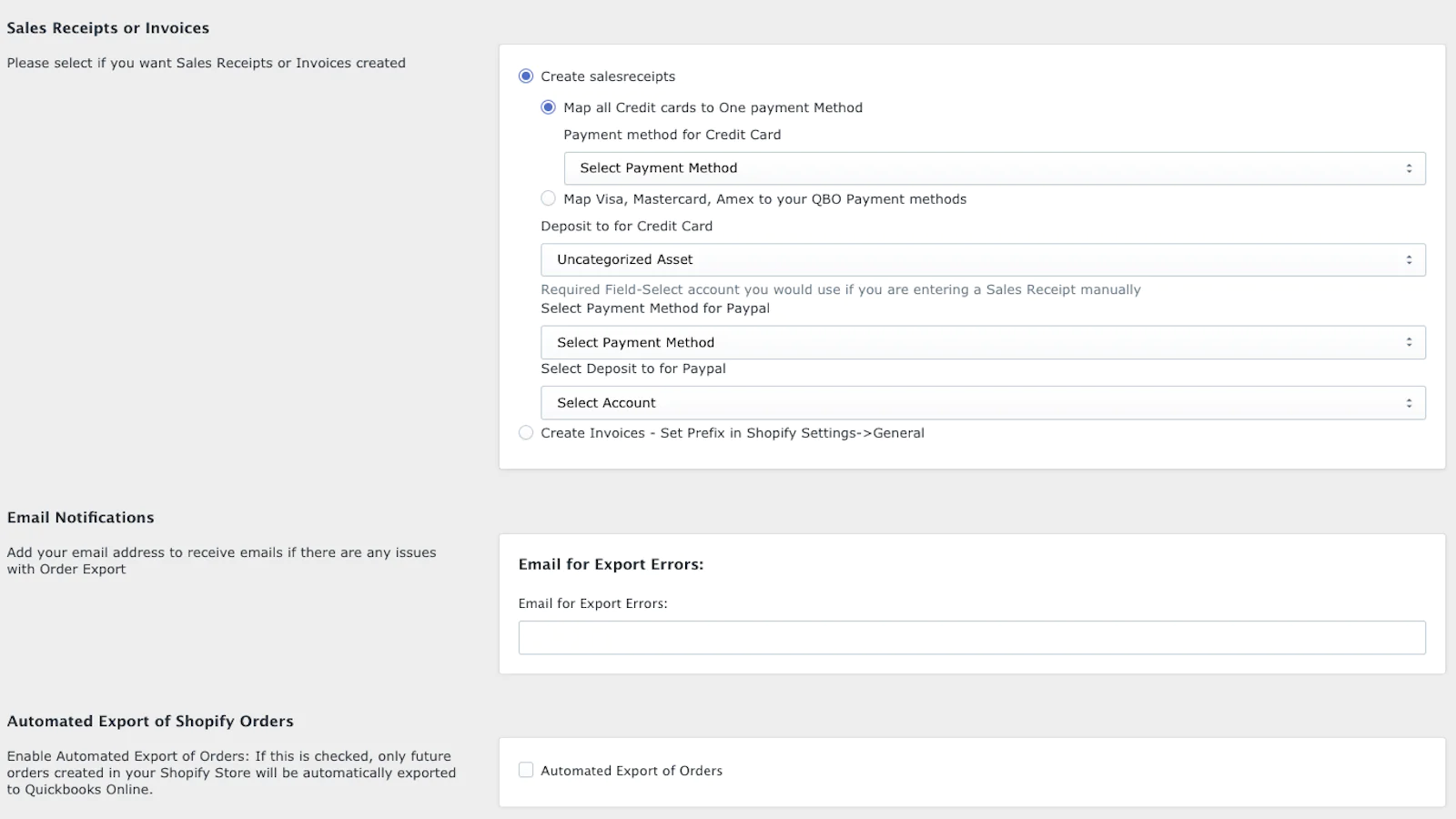Click 'Add your email address' description text
This screenshot has width=1456, height=819.
221,561
